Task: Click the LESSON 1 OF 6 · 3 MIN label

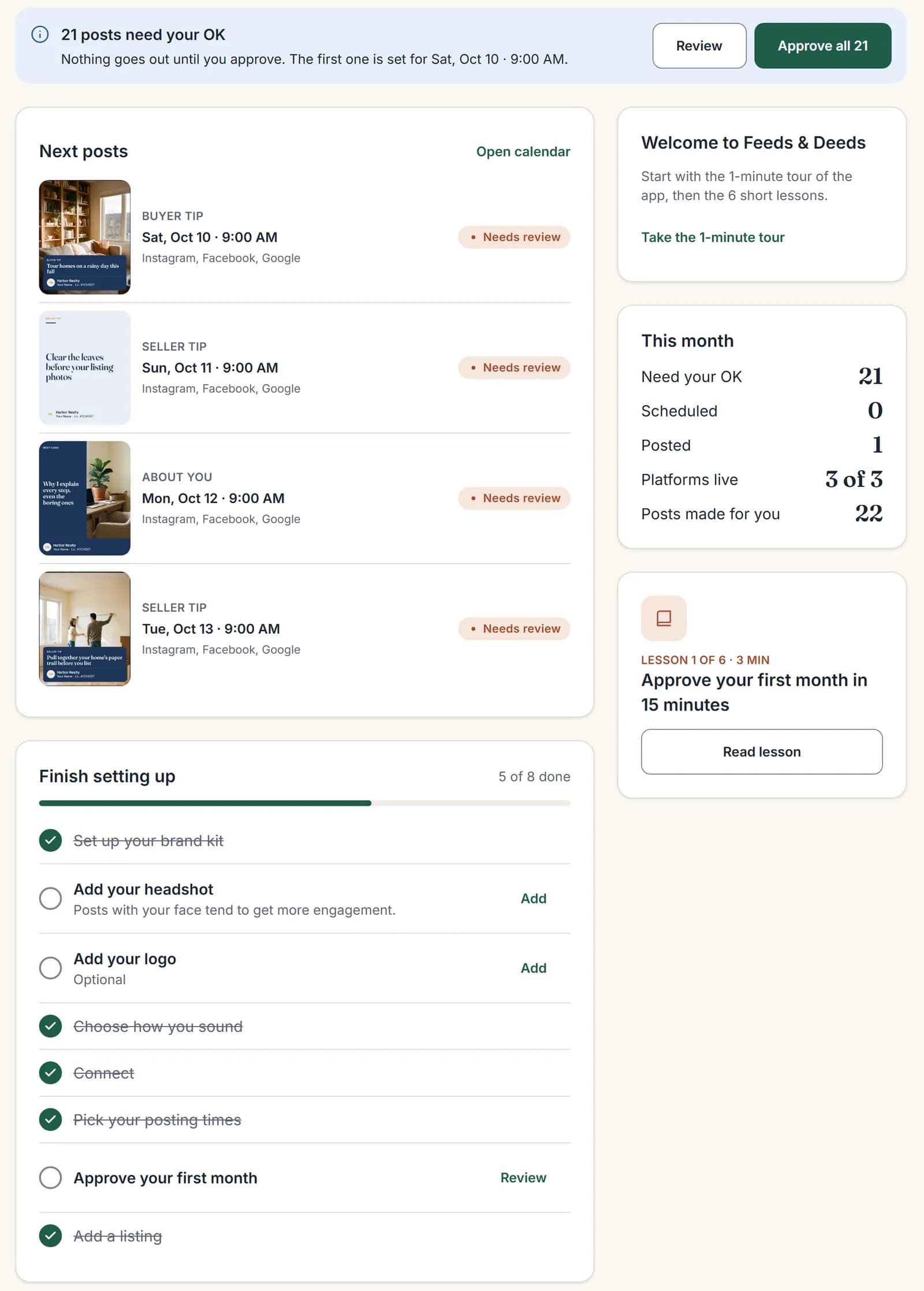Action: (705, 660)
